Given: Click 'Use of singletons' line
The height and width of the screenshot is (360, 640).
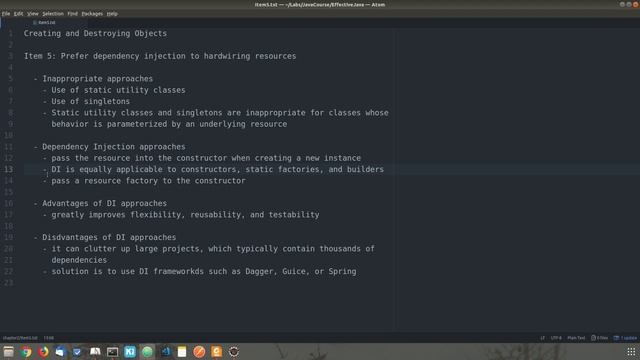Looking at the screenshot, I should [x=86, y=101].
